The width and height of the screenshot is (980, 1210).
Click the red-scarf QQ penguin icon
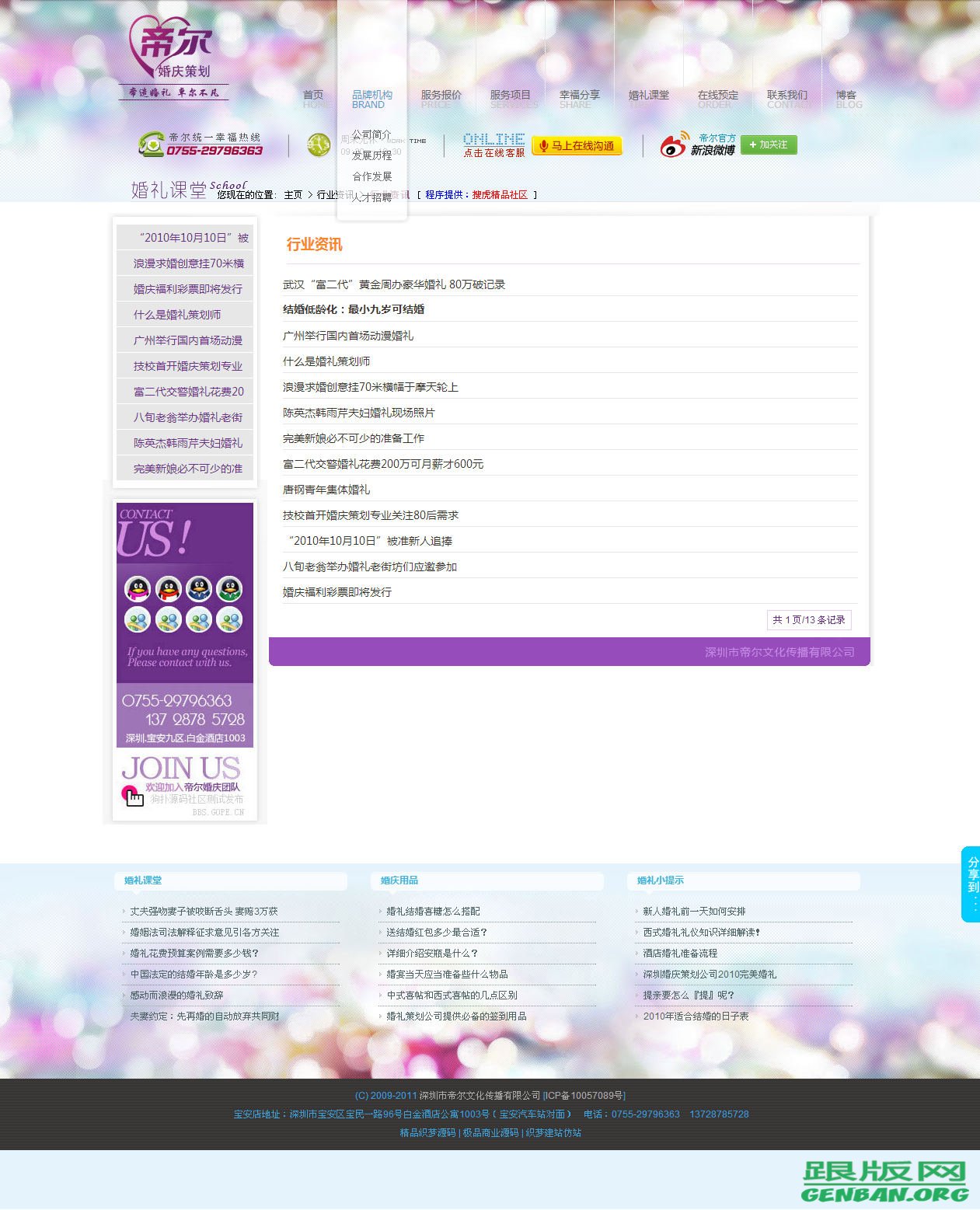coord(169,588)
